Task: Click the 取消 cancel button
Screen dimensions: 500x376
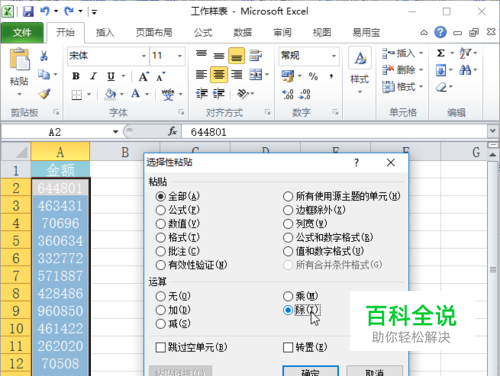Action: (x=375, y=371)
